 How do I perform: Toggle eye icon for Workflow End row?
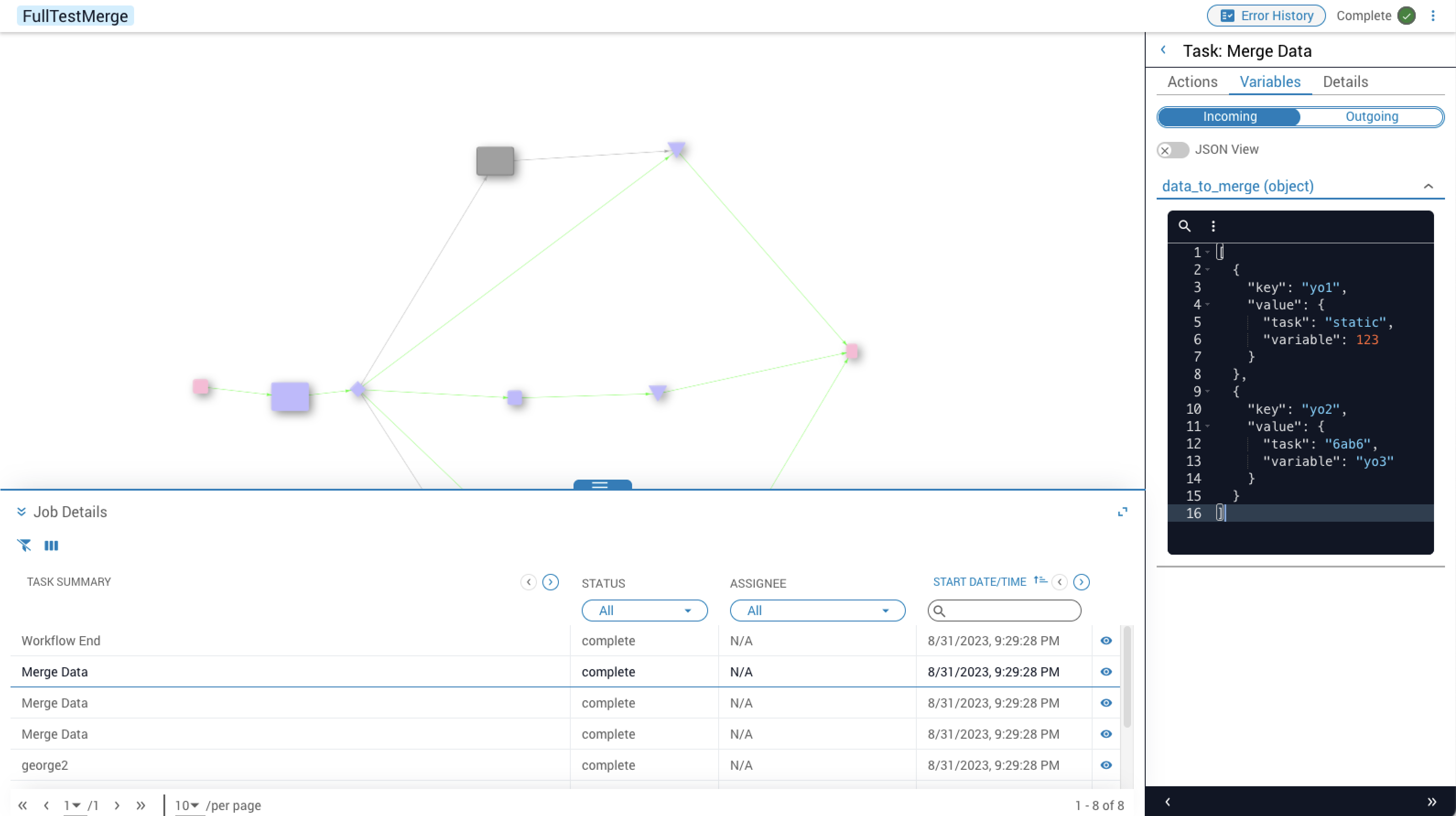(1106, 641)
